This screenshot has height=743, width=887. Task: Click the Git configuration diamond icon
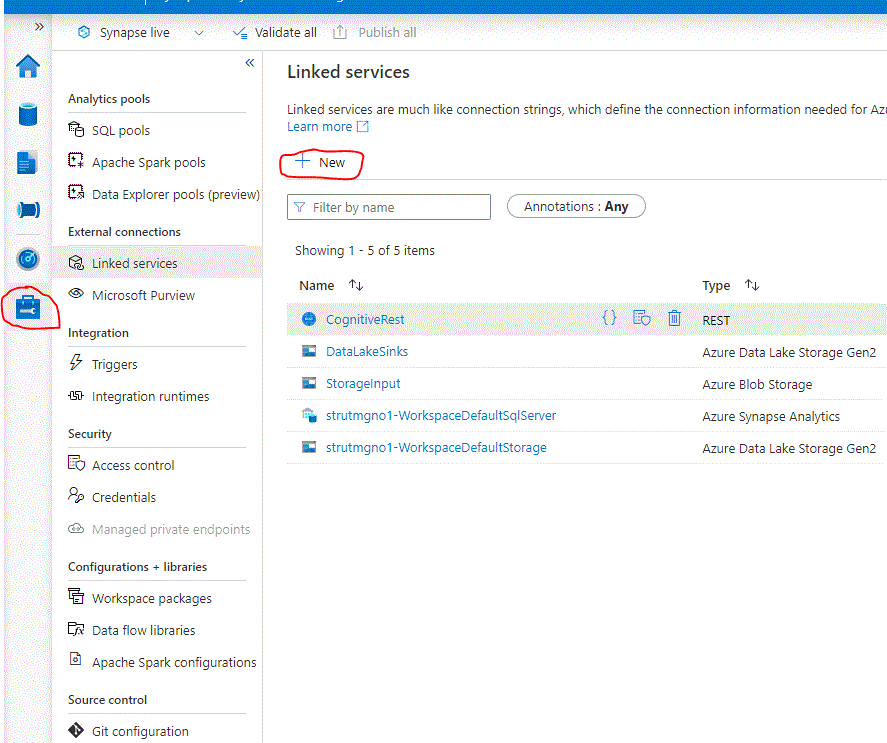(76, 731)
